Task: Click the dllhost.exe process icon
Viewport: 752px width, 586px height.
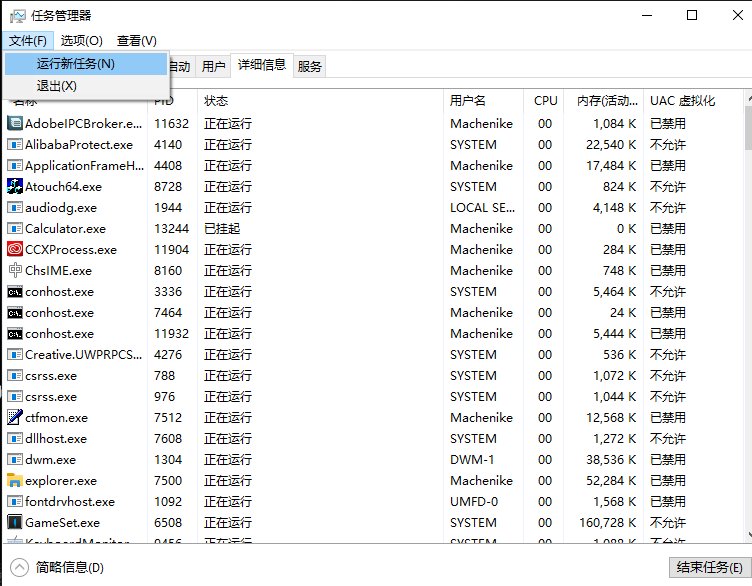Action: click(15, 438)
